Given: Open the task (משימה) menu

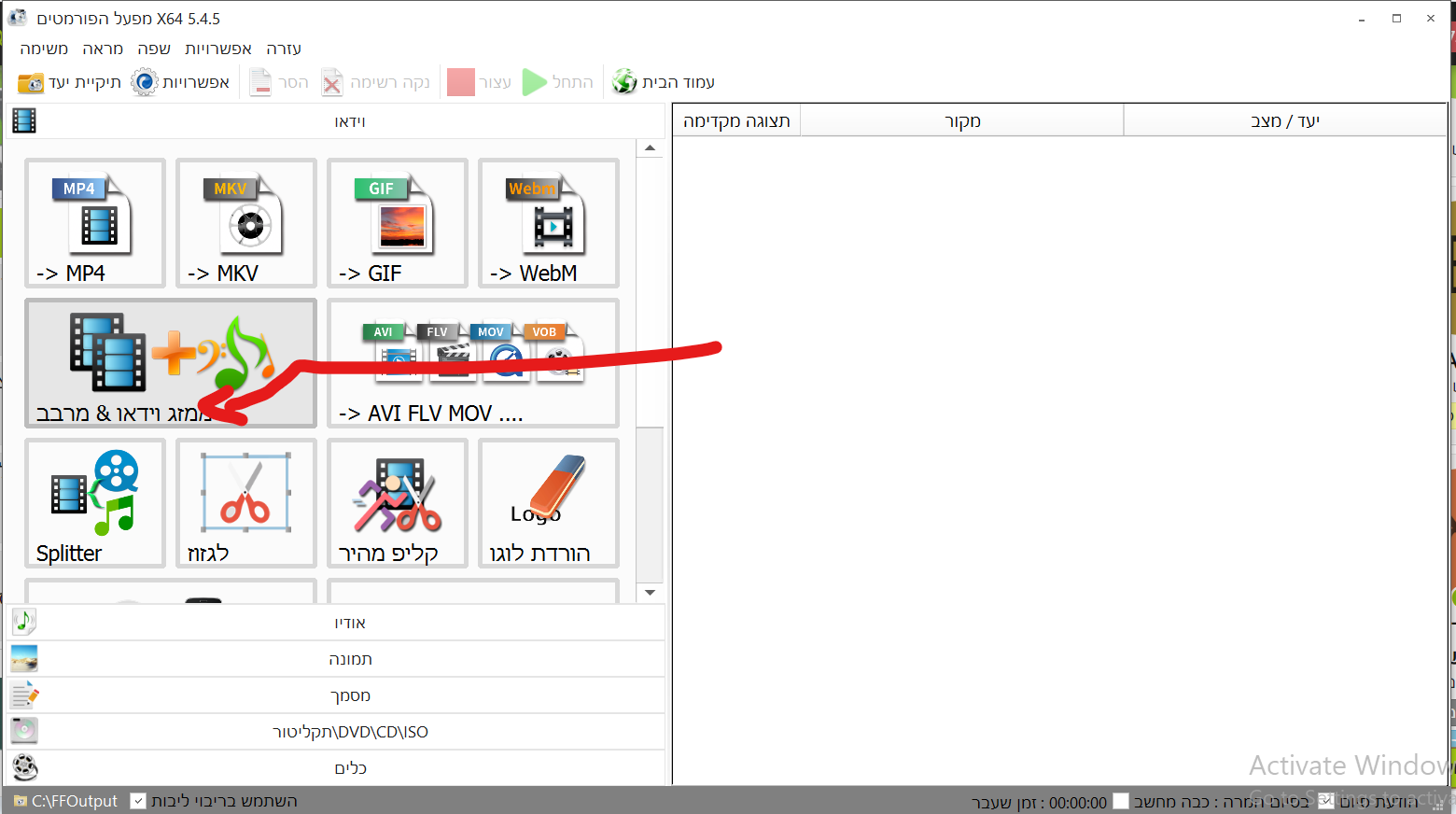Looking at the screenshot, I should tap(44, 49).
